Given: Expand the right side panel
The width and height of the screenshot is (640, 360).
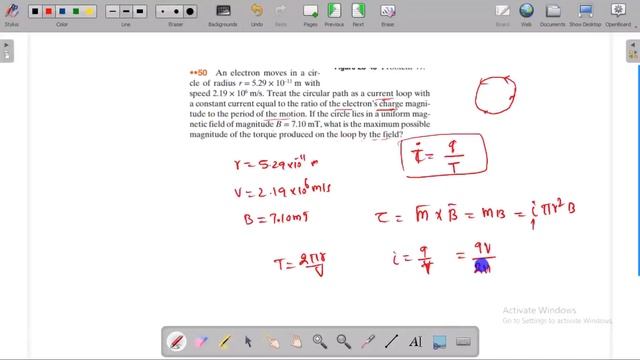Looking at the screenshot, I should coord(633,51).
